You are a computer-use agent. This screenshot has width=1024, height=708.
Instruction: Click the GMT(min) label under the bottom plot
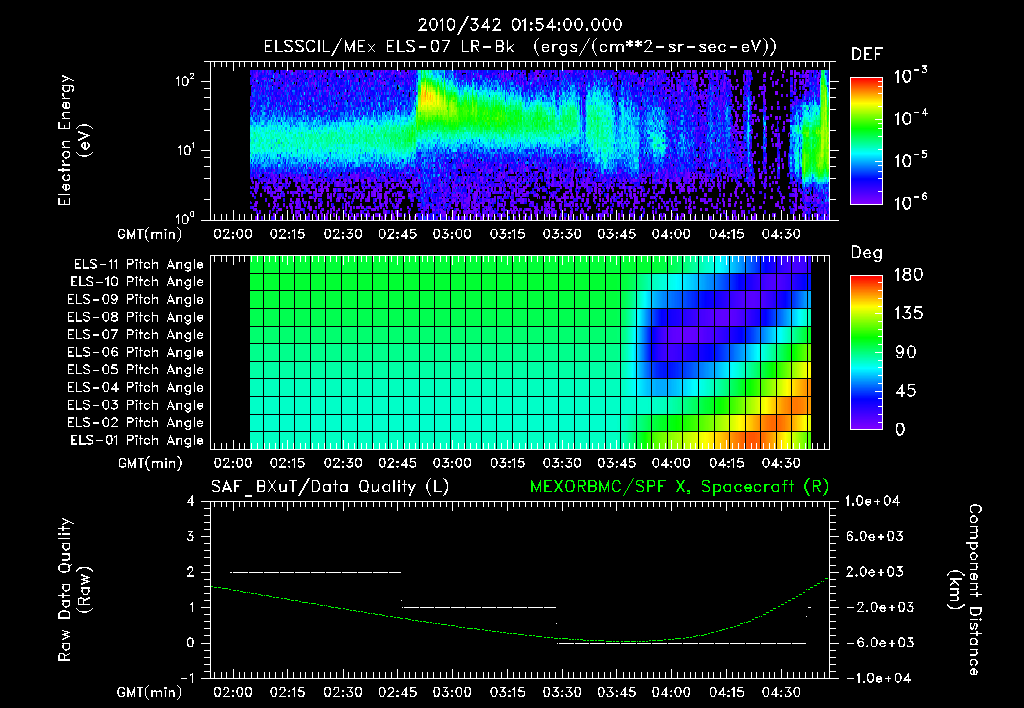(x=150, y=692)
